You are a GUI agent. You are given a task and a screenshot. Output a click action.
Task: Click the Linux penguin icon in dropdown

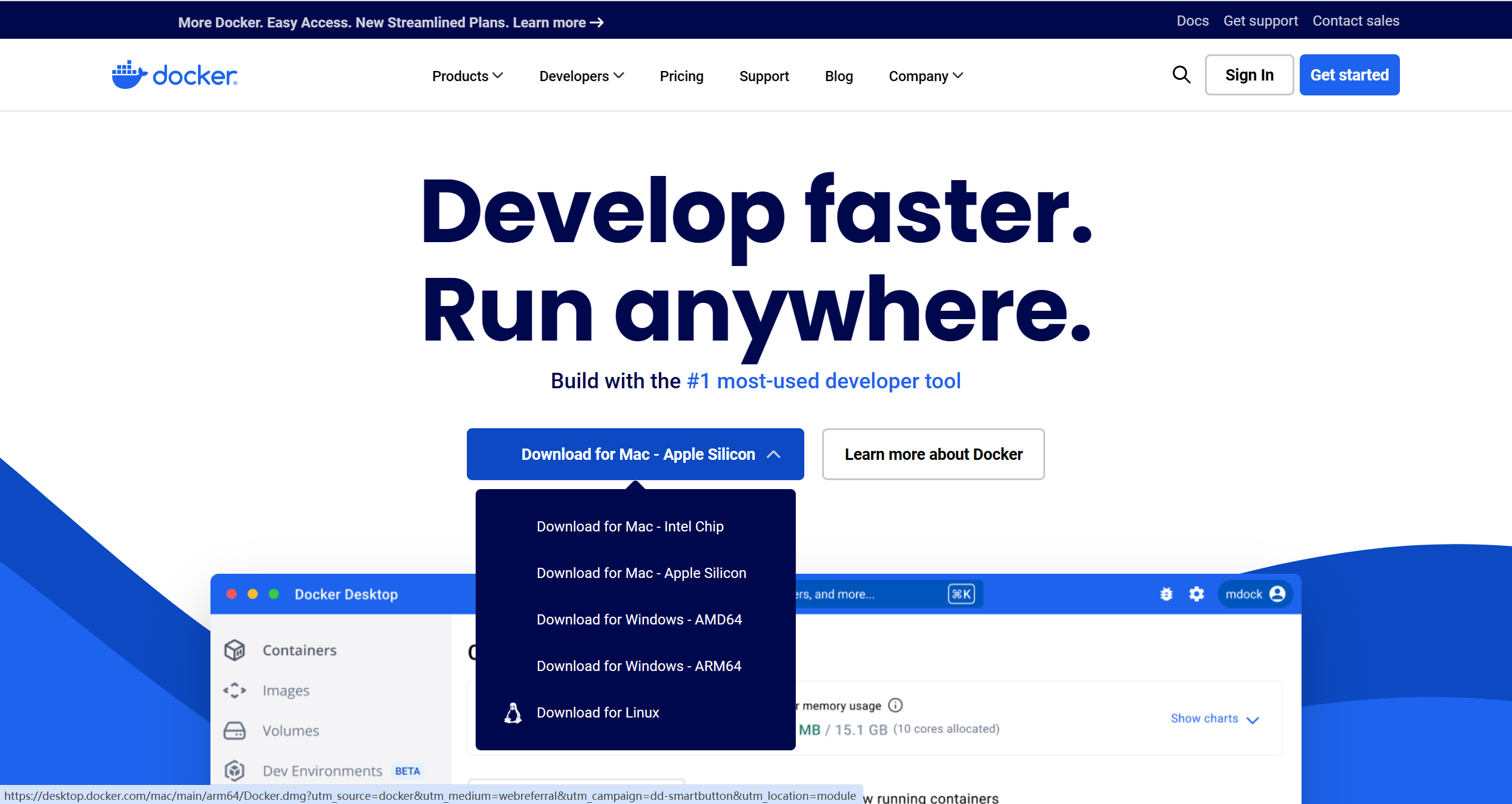(x=513, y=713)
